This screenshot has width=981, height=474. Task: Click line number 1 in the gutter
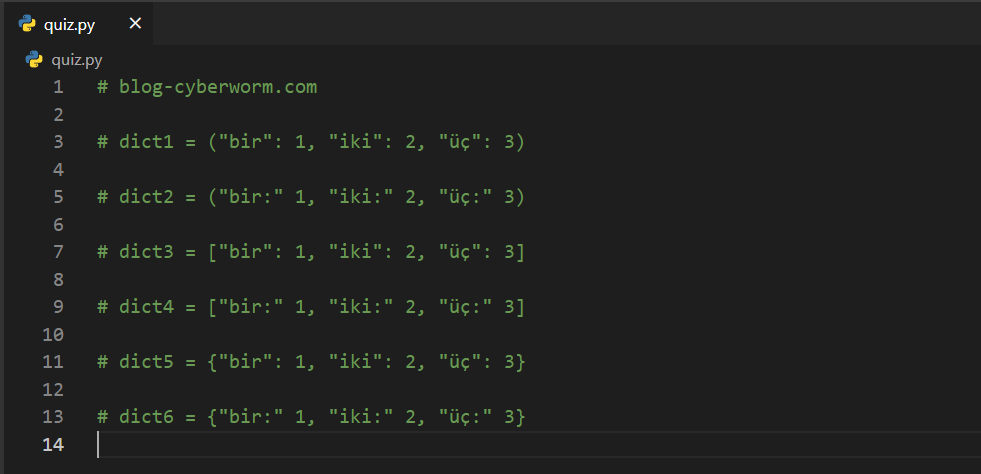[x=57, y=87]
